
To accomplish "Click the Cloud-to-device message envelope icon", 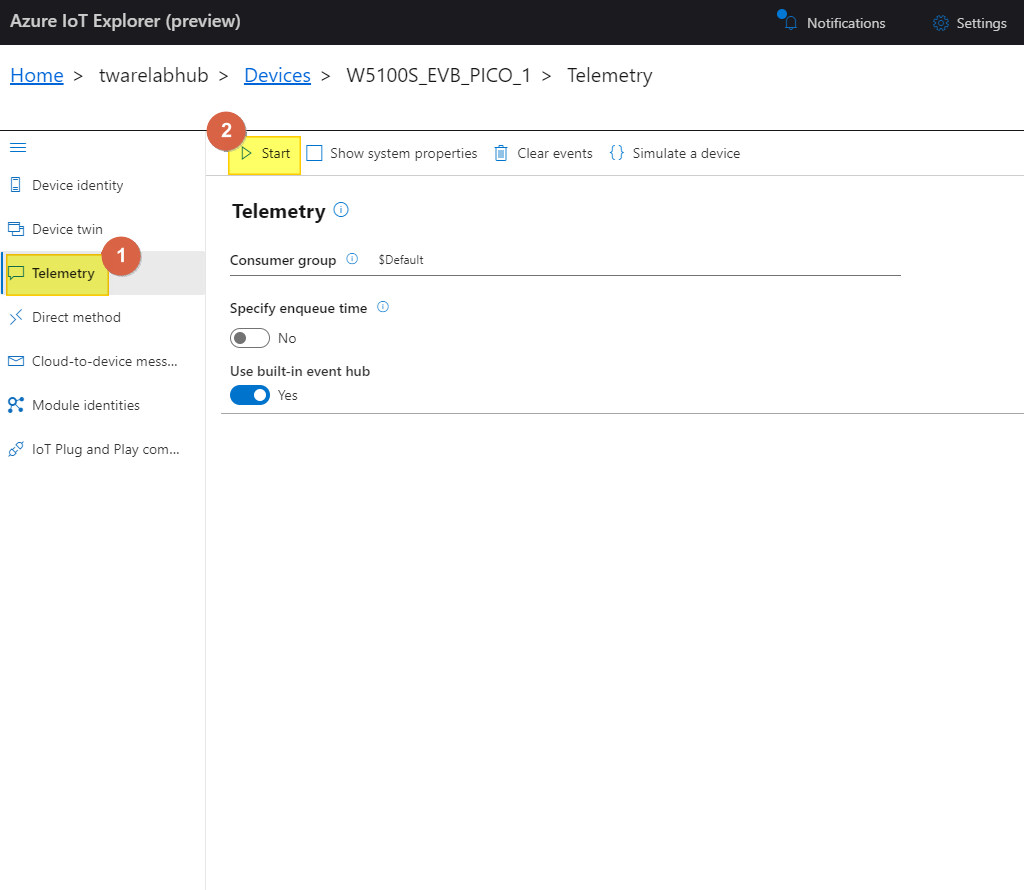I will coord(16,361).
